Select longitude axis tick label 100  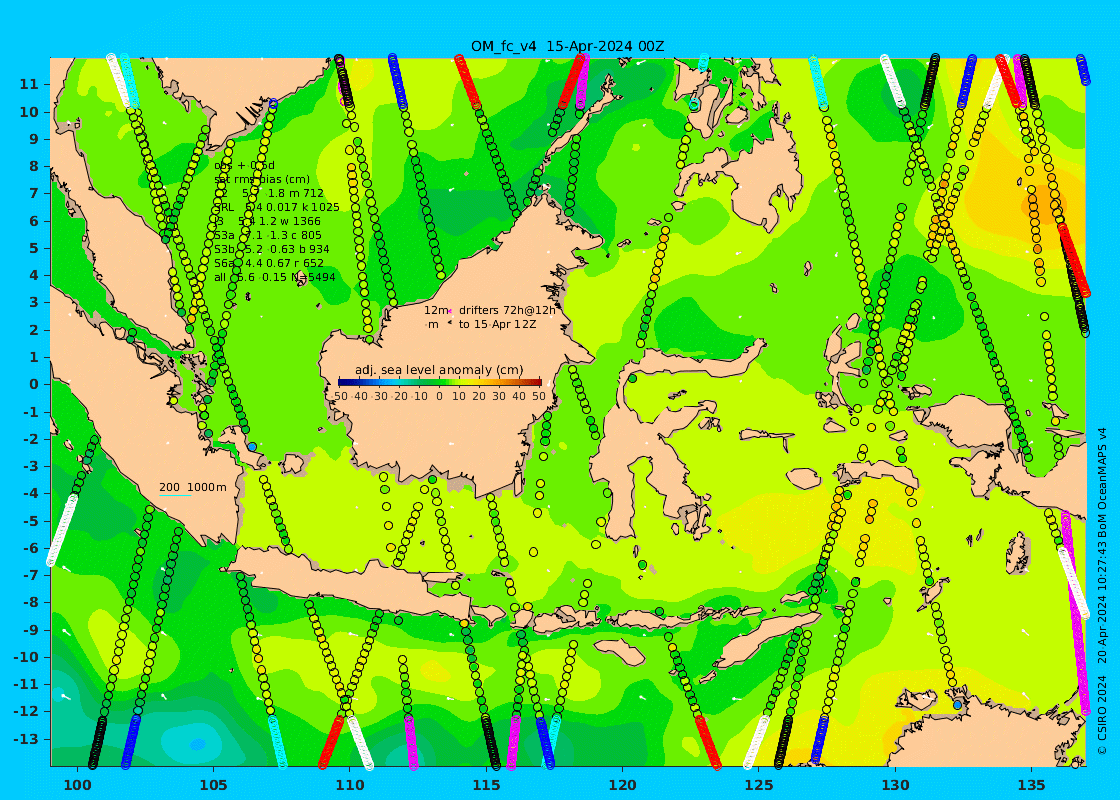[x=77, y=786]
